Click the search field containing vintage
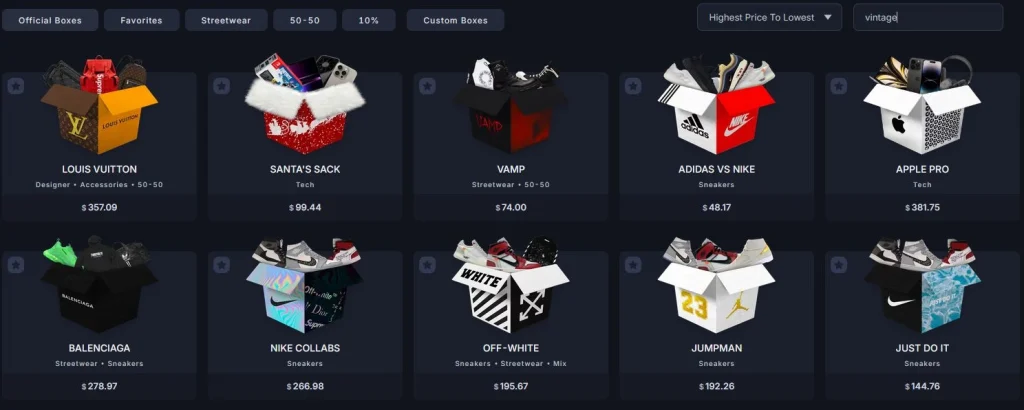The height and width of the screenshot is (410, 1024). [928, 18]
